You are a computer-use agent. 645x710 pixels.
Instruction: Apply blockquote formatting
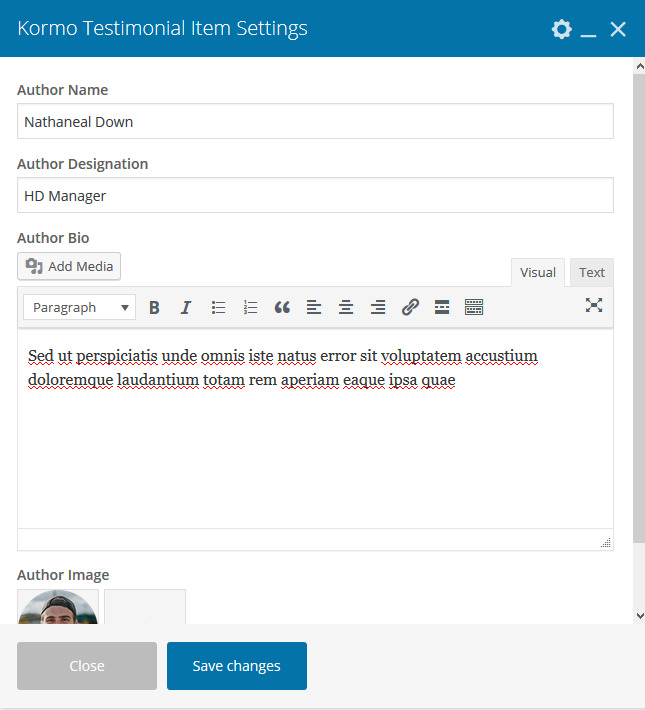pyautogui.click(x=282, y=308)
